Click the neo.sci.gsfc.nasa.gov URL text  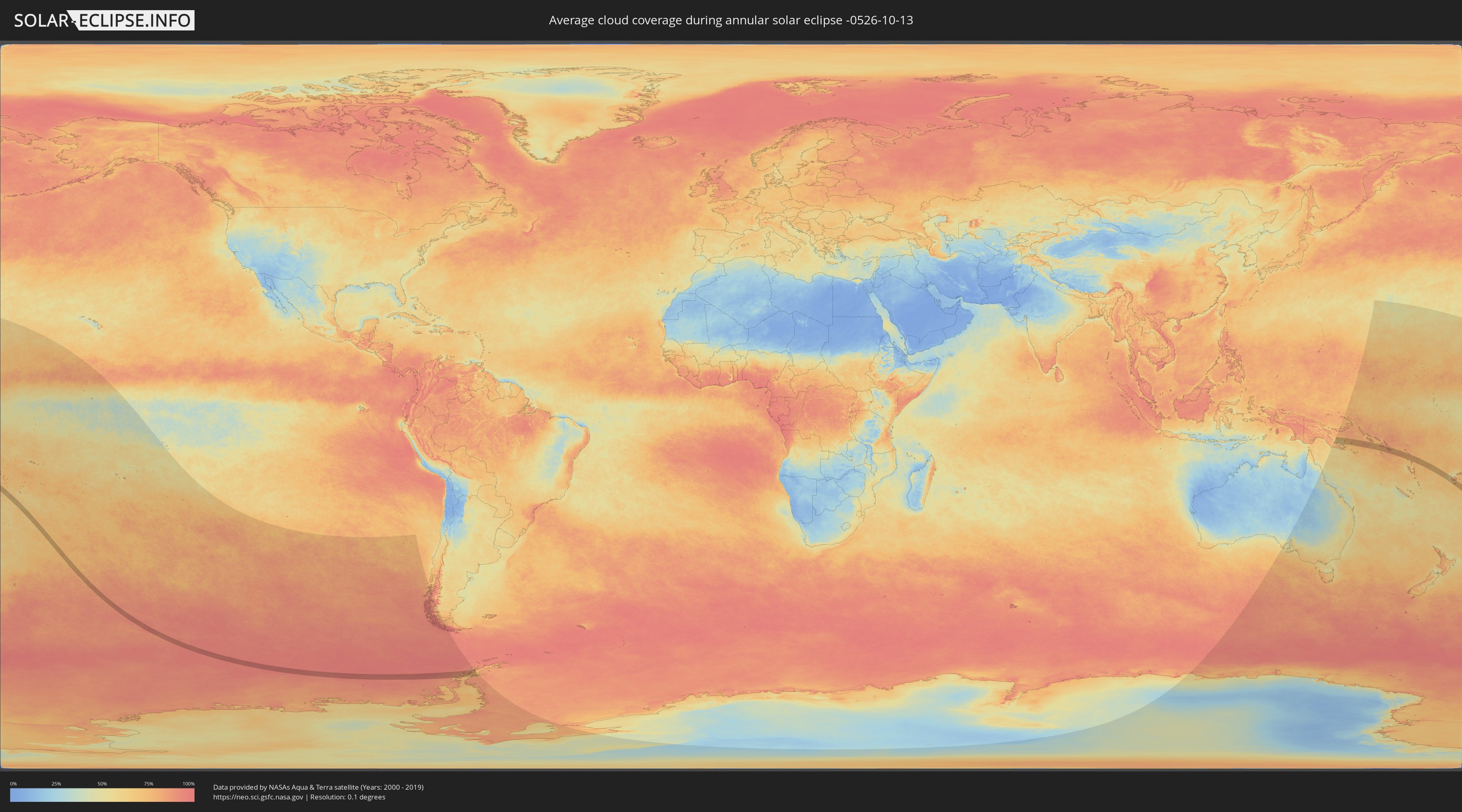click(x=258, y=797)
